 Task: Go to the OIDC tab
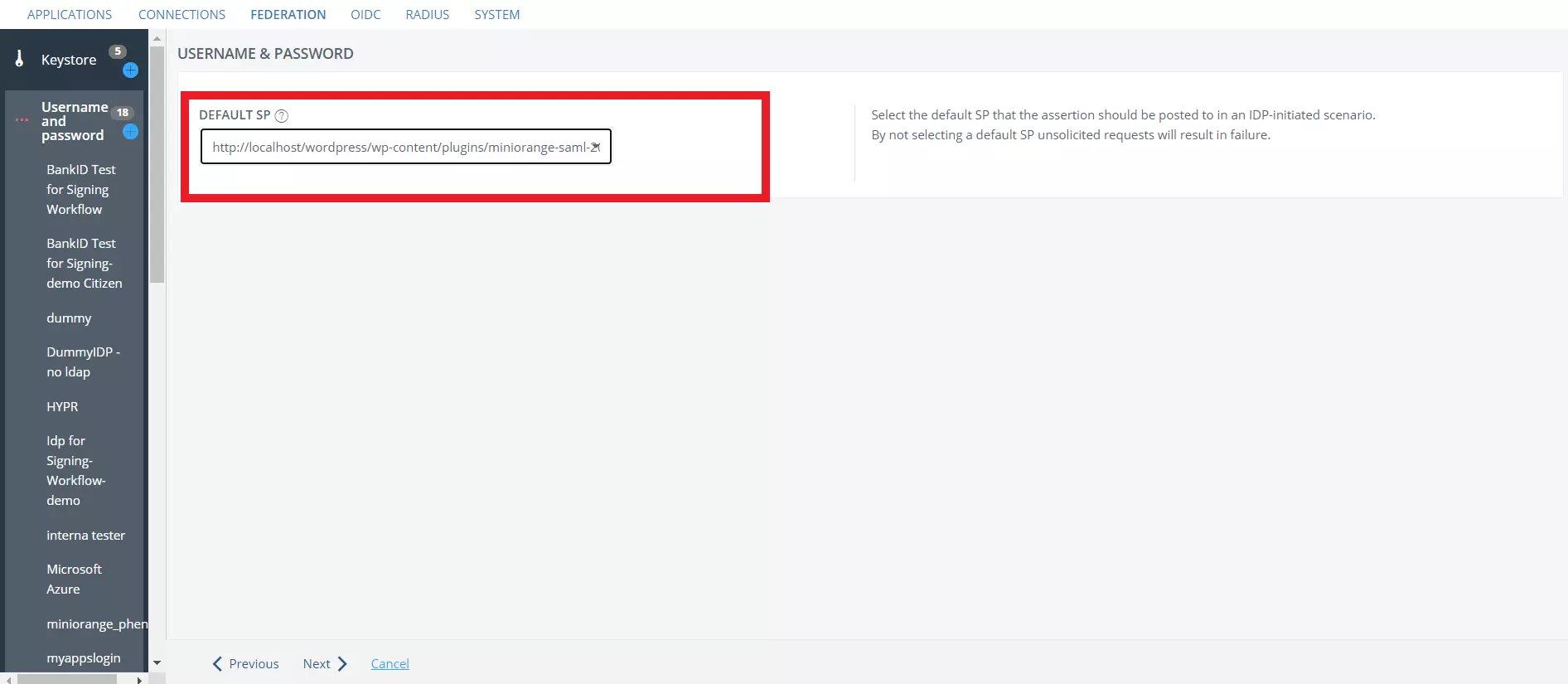[x=365, y=14]
